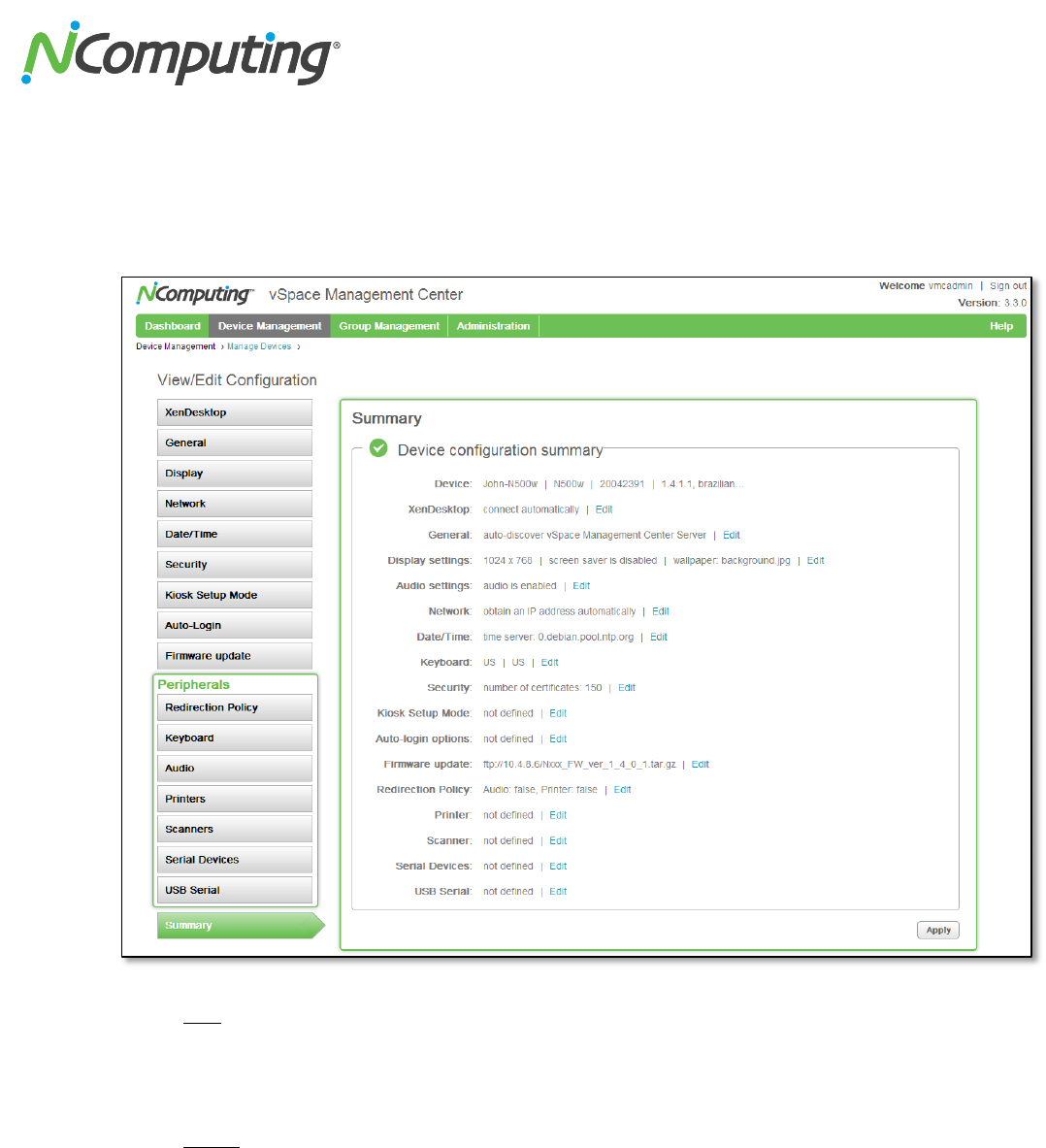Click the Version 3.3.0 text
The height and width of the screenshot is (1148, 1046).
992,303
